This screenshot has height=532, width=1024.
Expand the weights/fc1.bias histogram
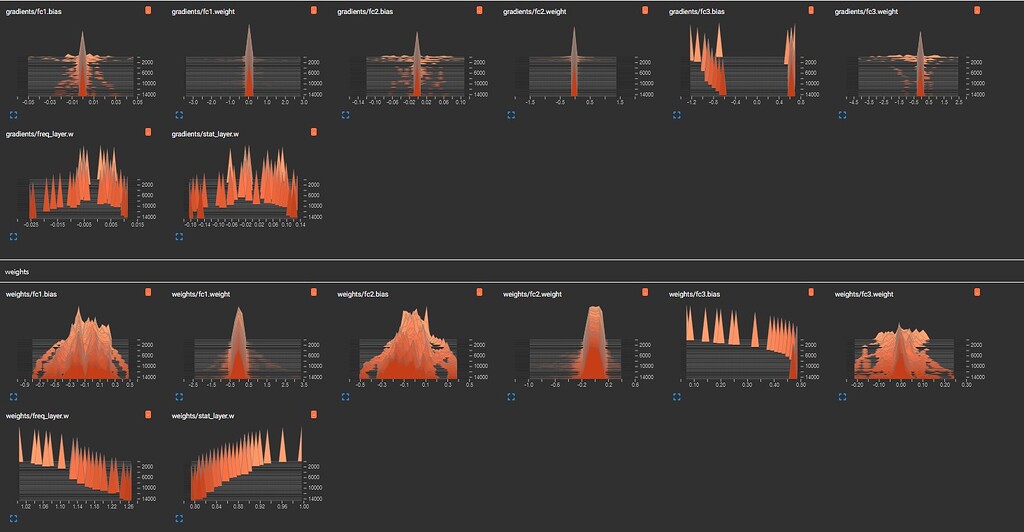tap(14, 398)
